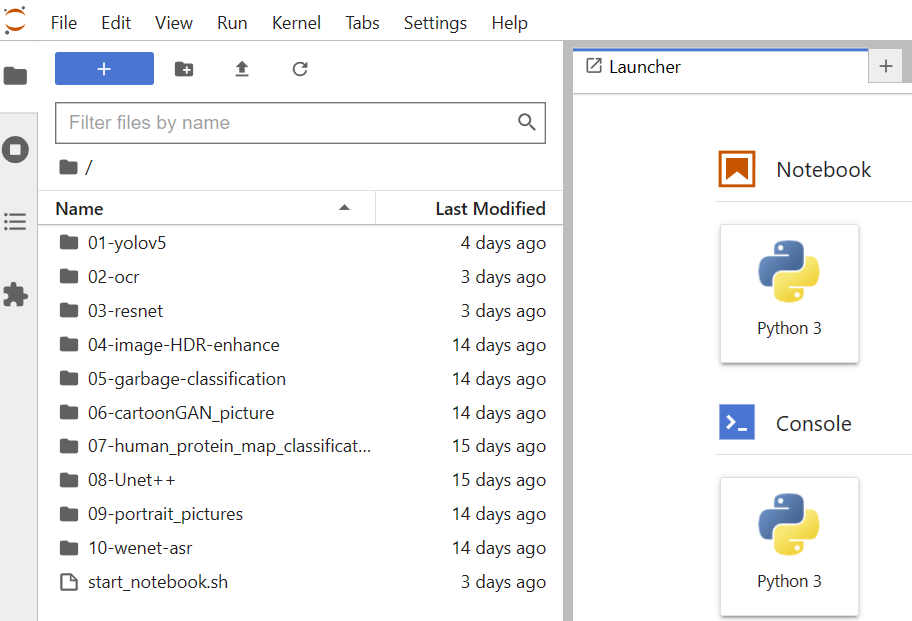Select the start_notebook.sh file
Screen dimensions: 912x621
(x=301, y=582)
